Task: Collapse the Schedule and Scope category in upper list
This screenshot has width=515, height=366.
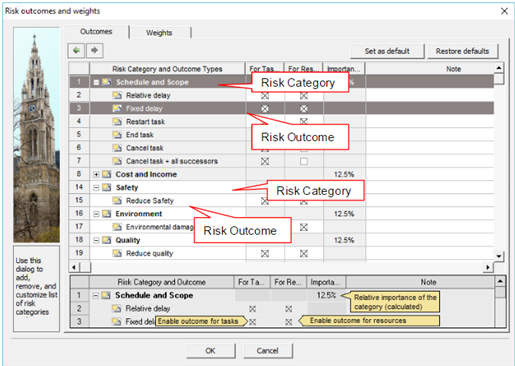Action: [96, 82]
